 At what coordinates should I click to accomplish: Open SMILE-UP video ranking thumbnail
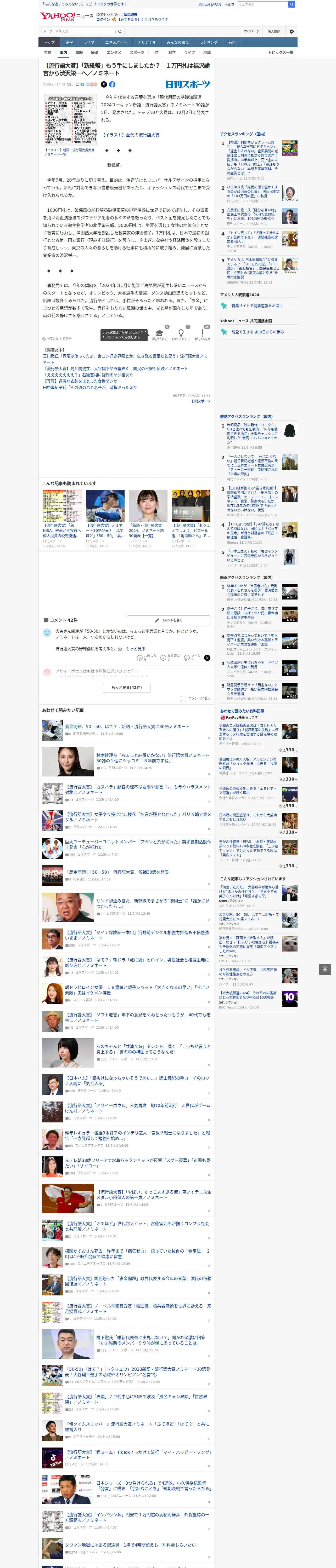click(x=290, y=592)
